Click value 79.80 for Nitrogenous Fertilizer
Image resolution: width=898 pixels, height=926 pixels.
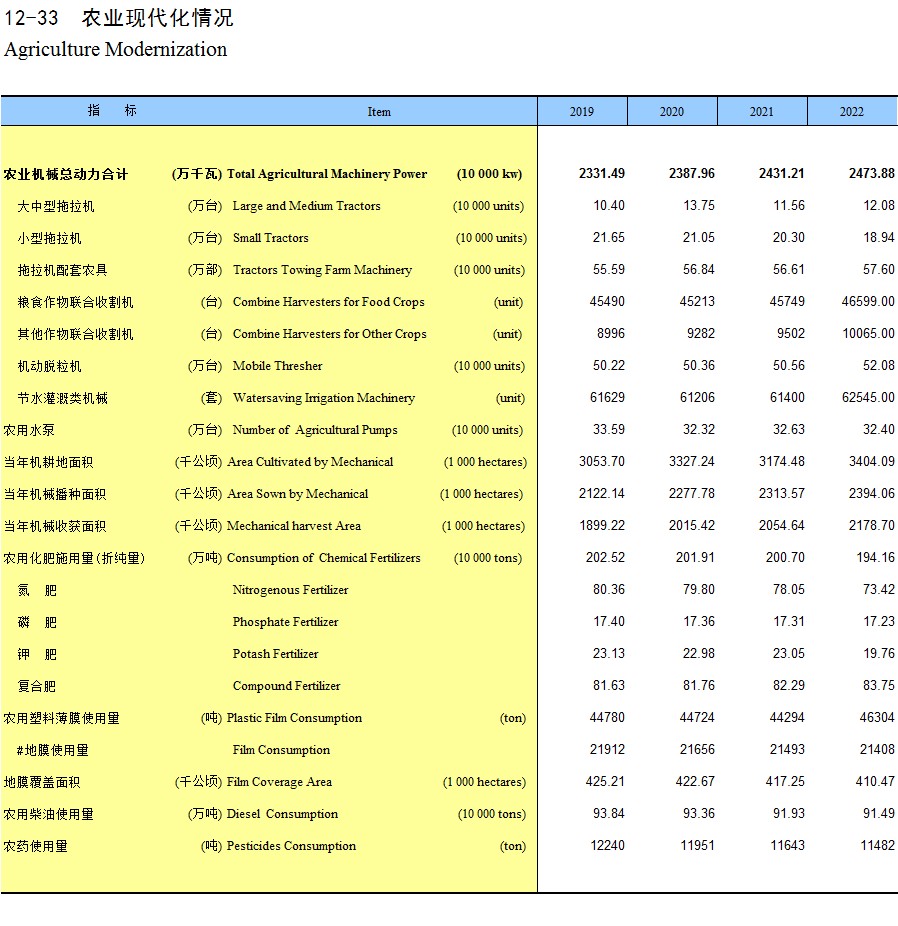699,589
